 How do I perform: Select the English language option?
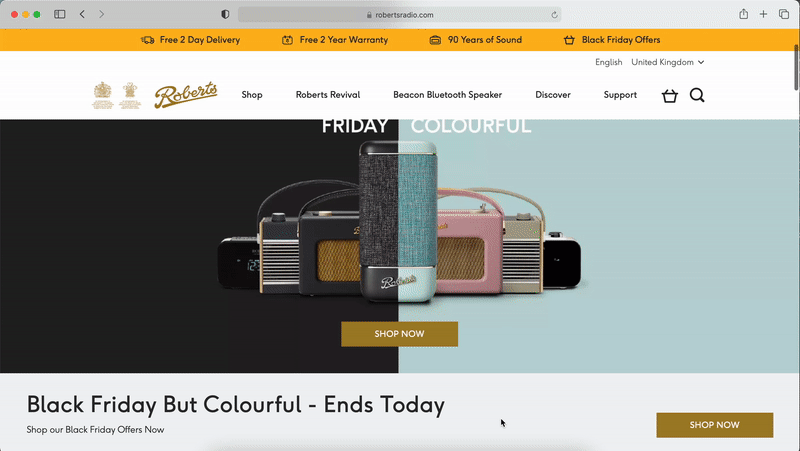[608, 62]
